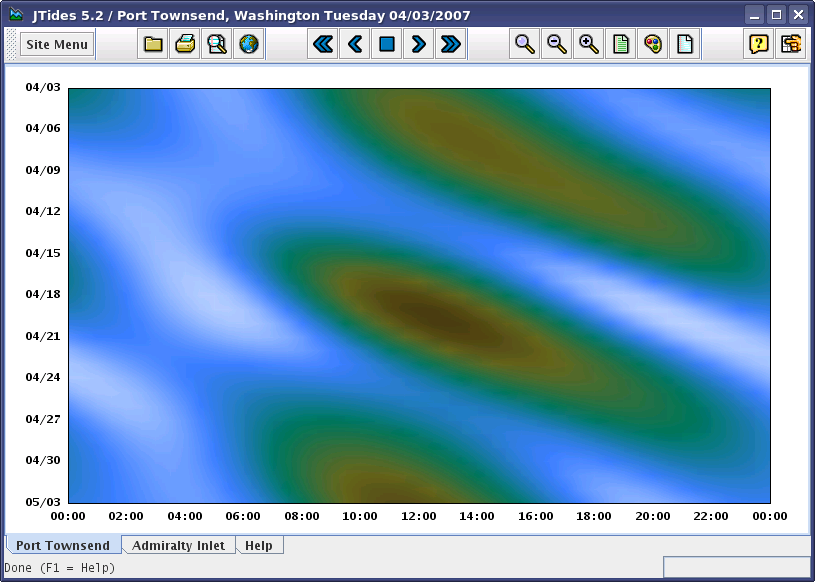The width and height of the screenshot is (815, 582).
Task: Open help via the question mark icon
Action: tap(759, 44)
